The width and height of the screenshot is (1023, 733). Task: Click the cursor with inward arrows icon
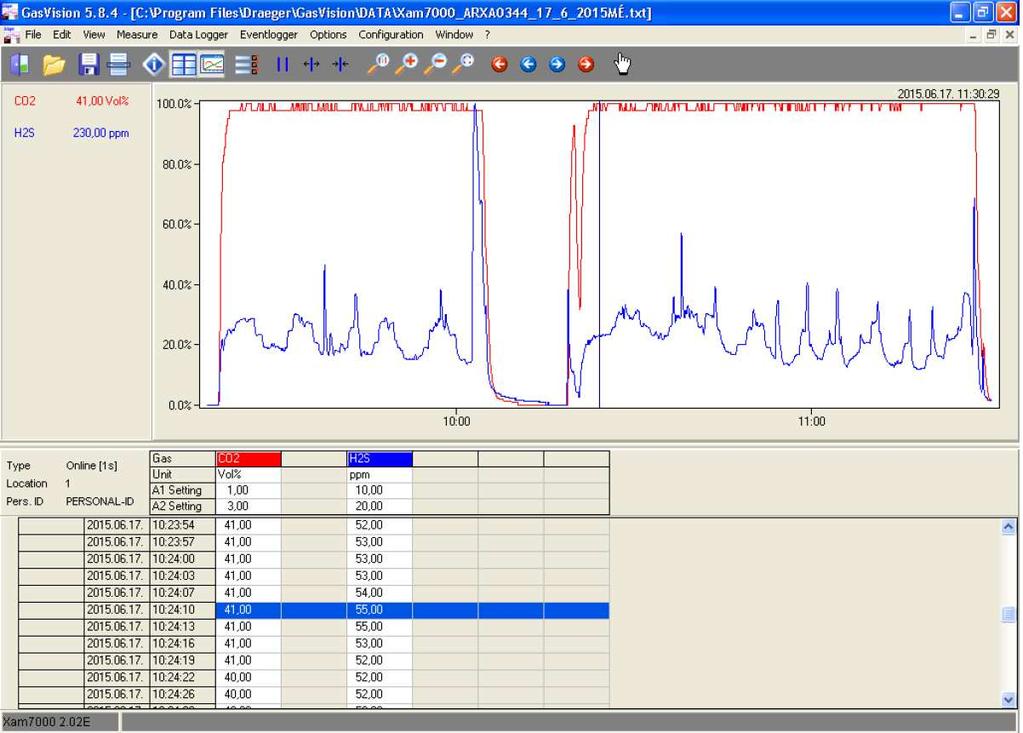[x=340, y=64]
